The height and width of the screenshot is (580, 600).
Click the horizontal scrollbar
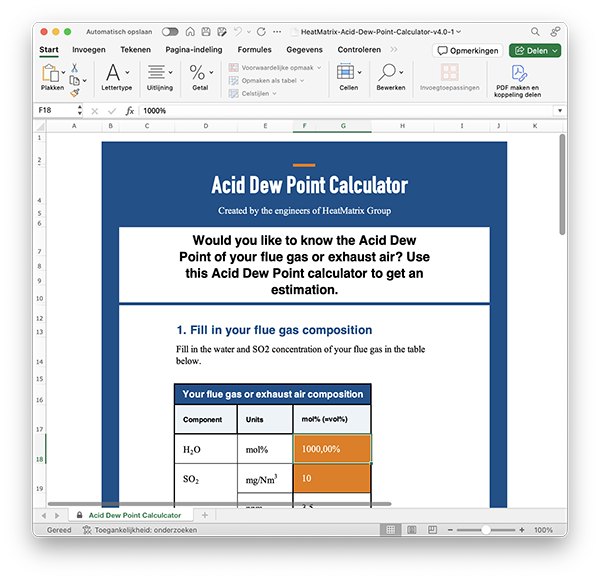click(219, 504)
